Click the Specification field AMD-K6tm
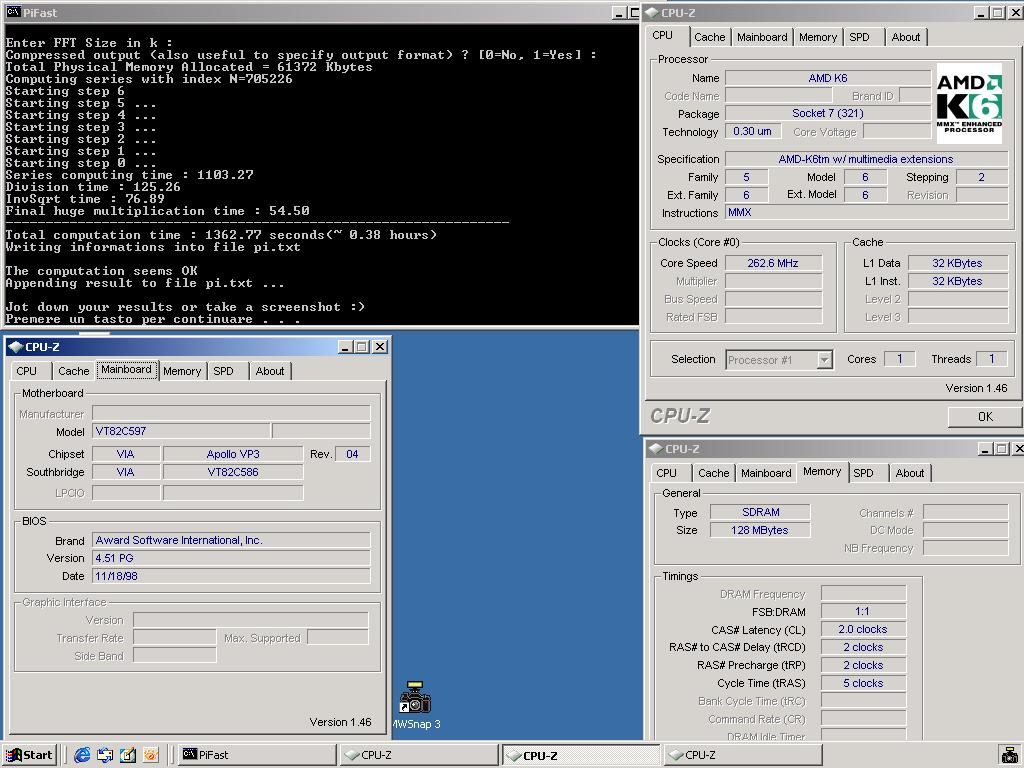1024x768 pixels. pos(866,159)
